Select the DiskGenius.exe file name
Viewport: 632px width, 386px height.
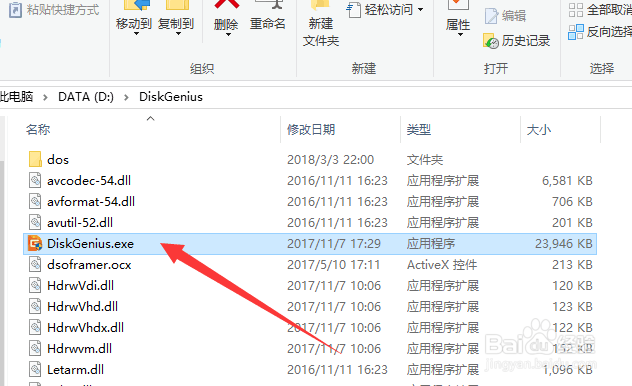[x=90, y=243]
